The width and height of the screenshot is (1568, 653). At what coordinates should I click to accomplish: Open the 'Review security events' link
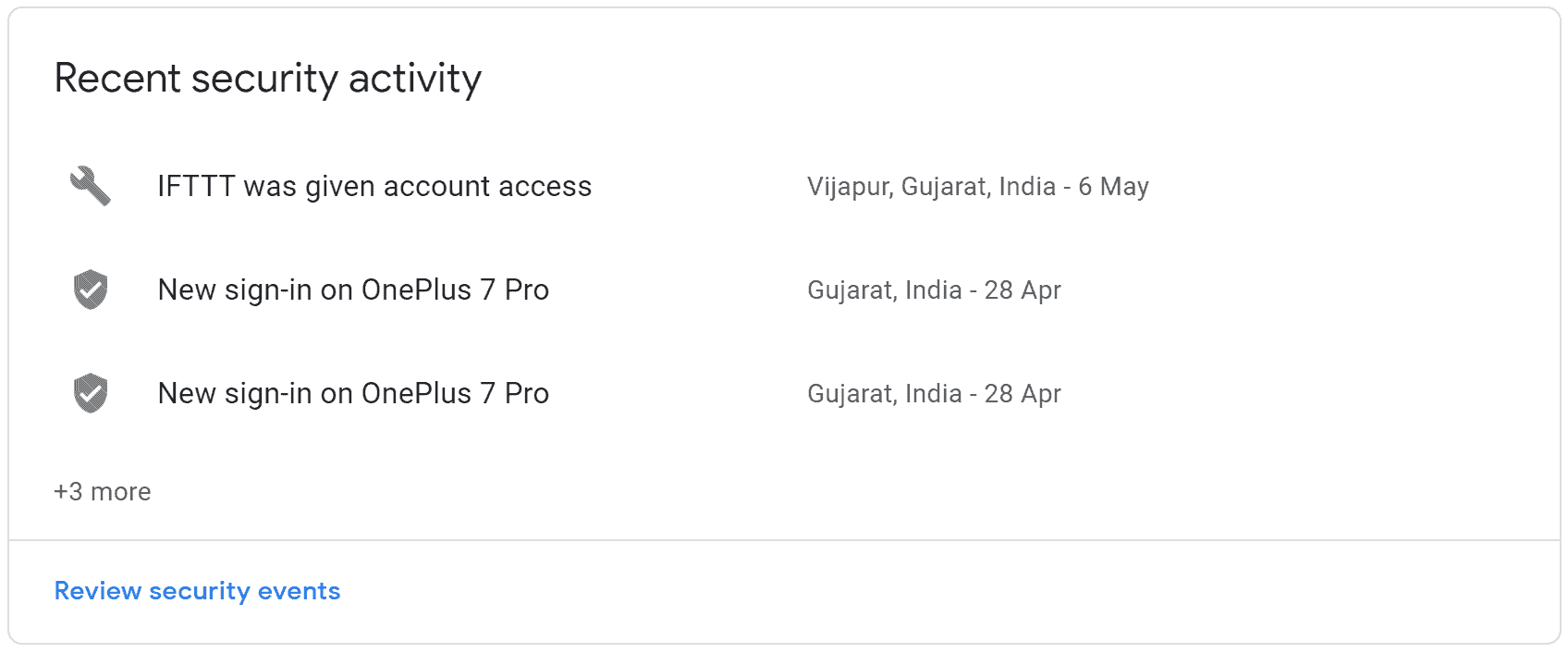(x=197, y=591)
